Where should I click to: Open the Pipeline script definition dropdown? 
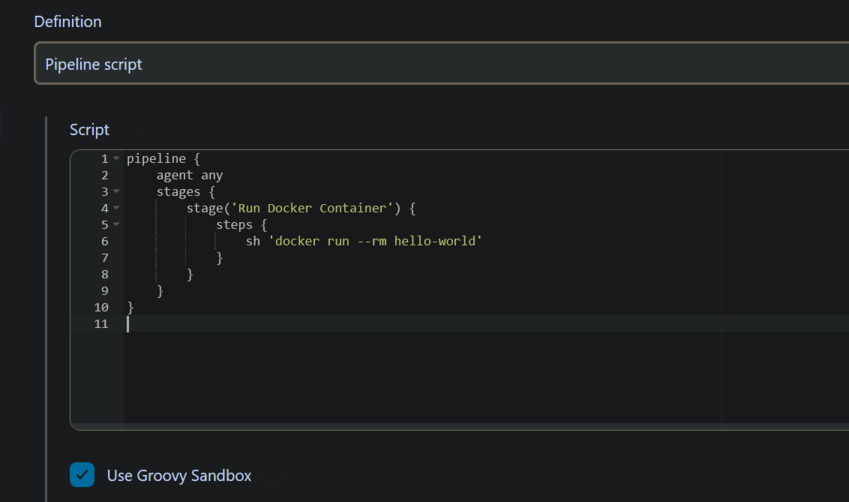(440, 64)
